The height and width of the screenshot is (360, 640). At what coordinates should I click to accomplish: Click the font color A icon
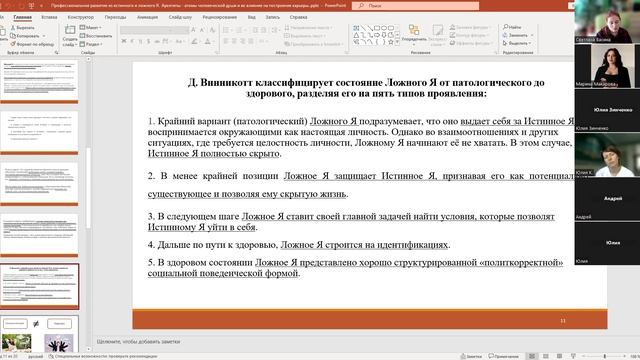(207, 41)
